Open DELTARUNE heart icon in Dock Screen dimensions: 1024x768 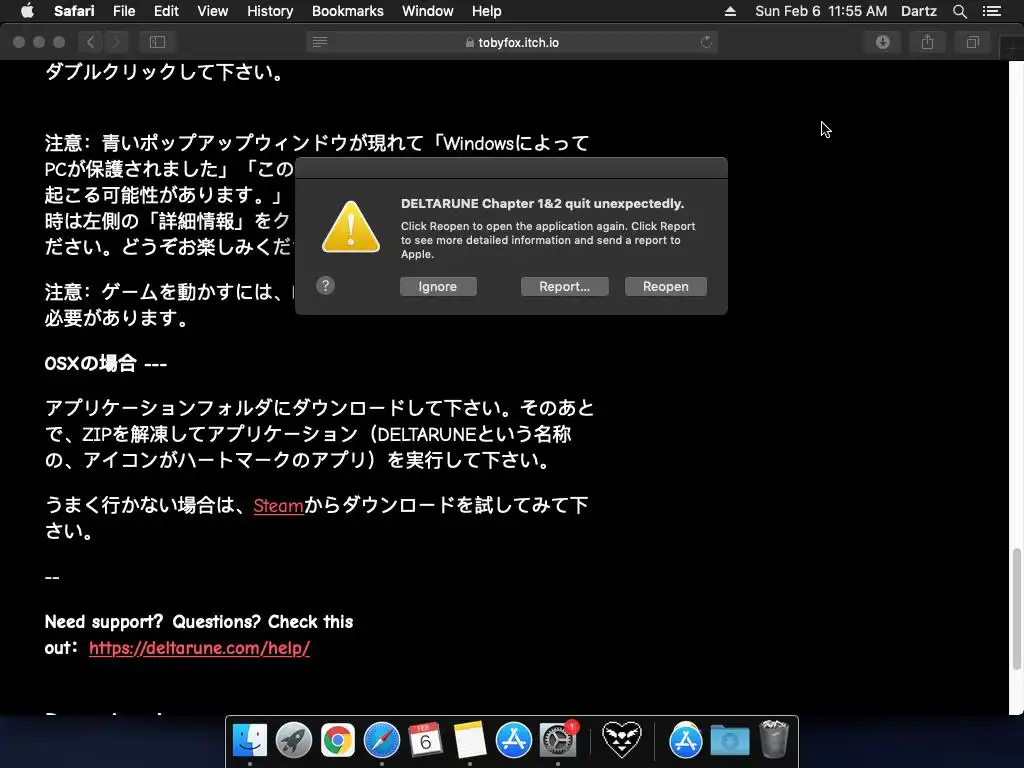pos(622,740)
